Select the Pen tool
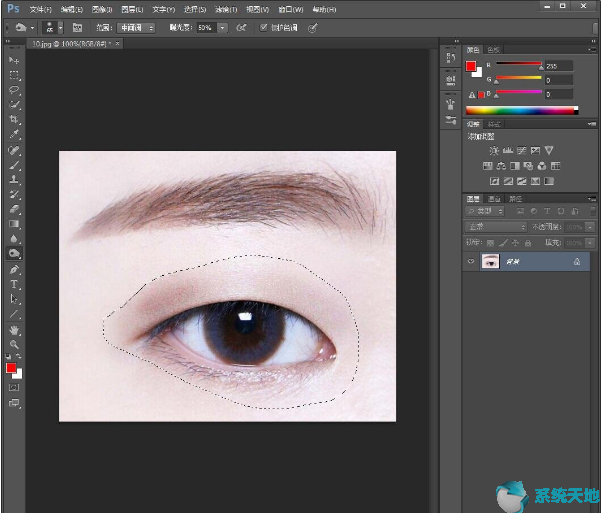 coord(15,269)
